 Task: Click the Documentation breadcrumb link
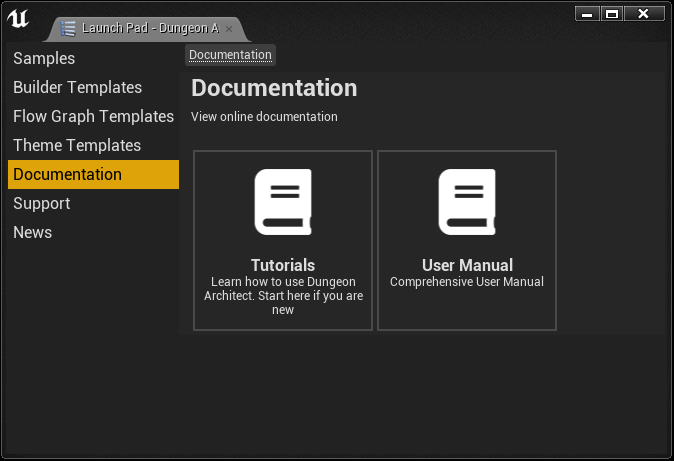click(230, 55)
